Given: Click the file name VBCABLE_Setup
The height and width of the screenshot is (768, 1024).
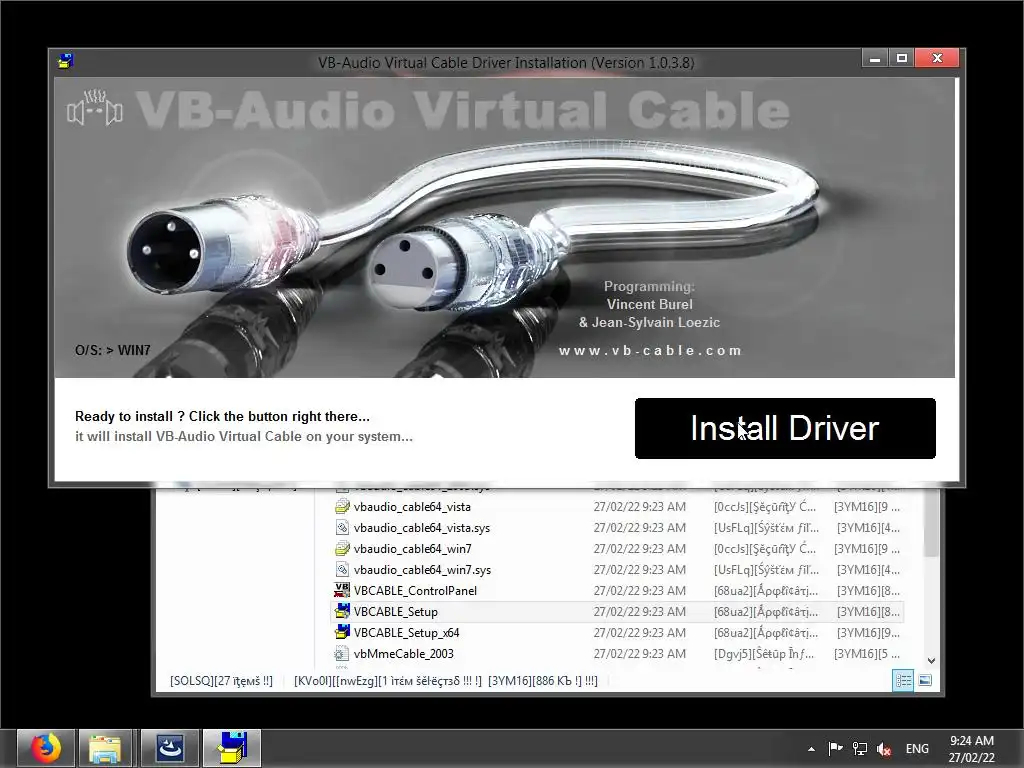Looking at the screenshot, I should pos(396,611).
